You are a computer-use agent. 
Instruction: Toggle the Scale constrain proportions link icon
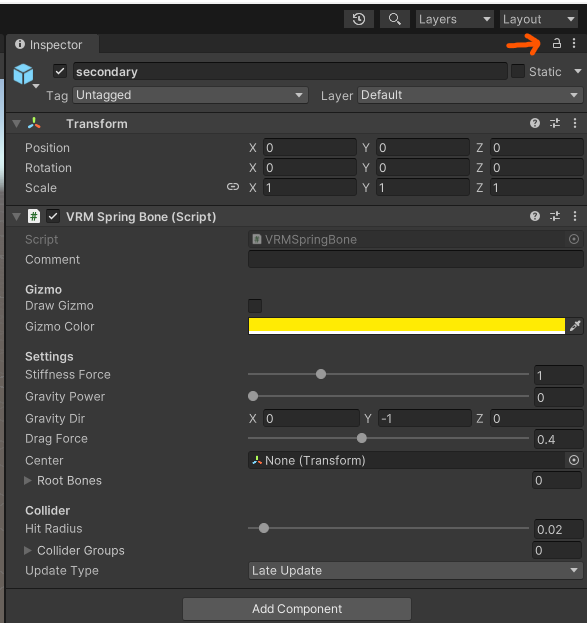pyautogui.click(x=233, y=187)
